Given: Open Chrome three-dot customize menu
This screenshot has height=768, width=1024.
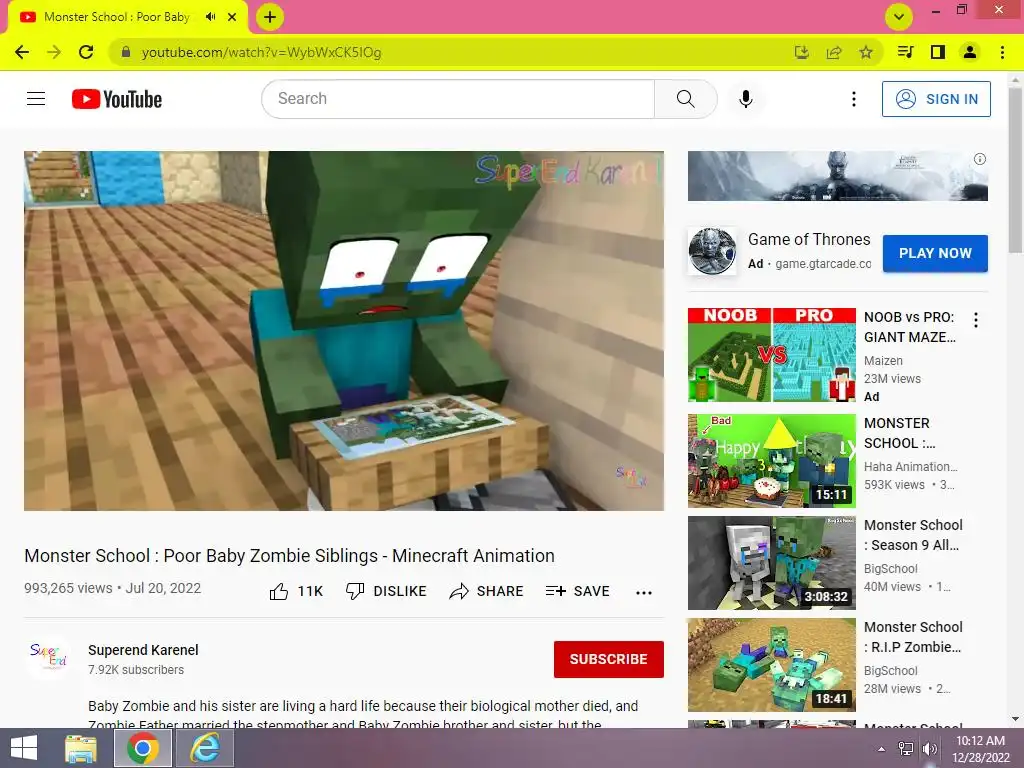Looking at the screenshot, I should coord(1002,52).
